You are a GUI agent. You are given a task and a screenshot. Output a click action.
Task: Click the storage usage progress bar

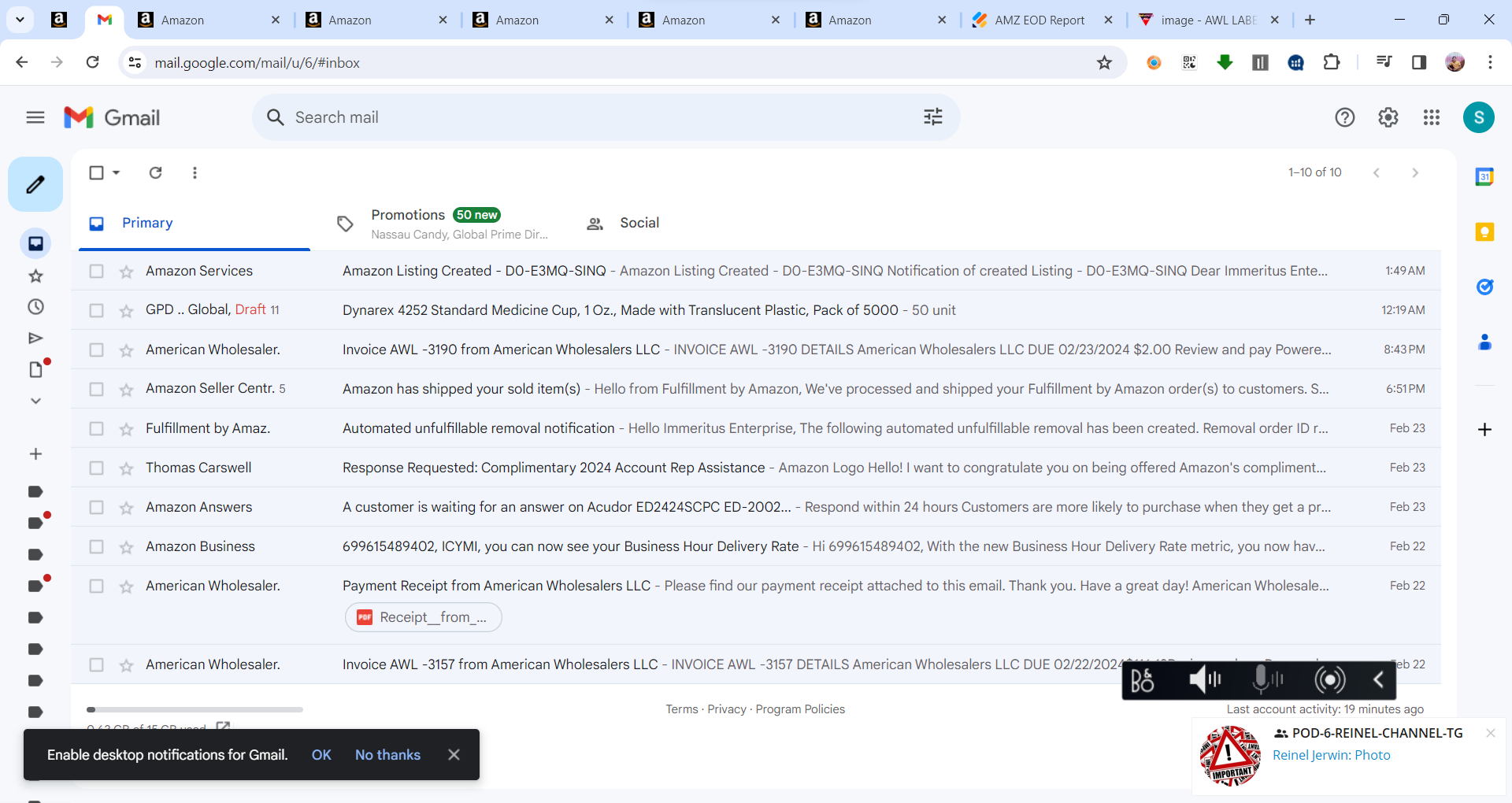pos(195,709)
